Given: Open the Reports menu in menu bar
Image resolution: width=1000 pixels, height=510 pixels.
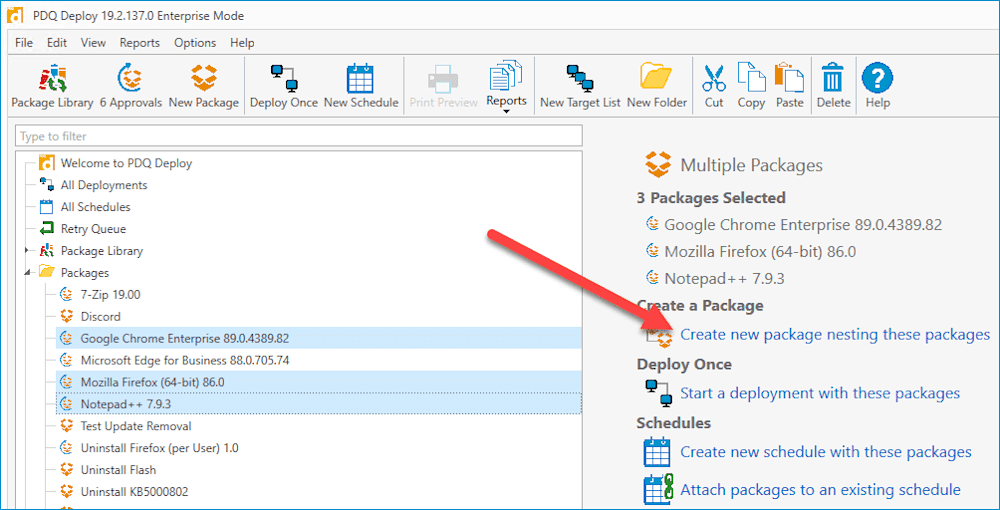Looking at the screenshot, I should pos(140,43).
